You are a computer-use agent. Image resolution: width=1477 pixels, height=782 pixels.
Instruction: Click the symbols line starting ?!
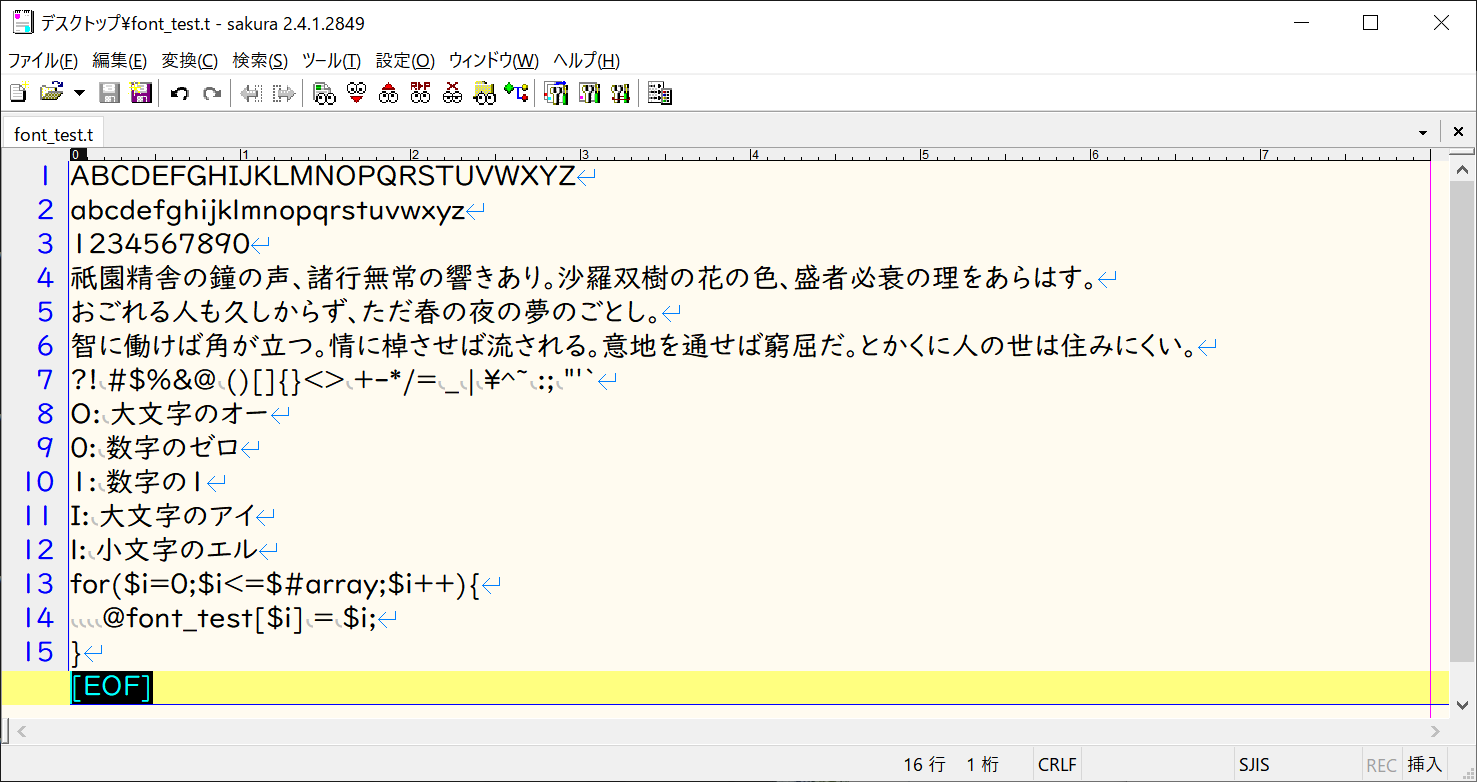(x=334, y=380)
